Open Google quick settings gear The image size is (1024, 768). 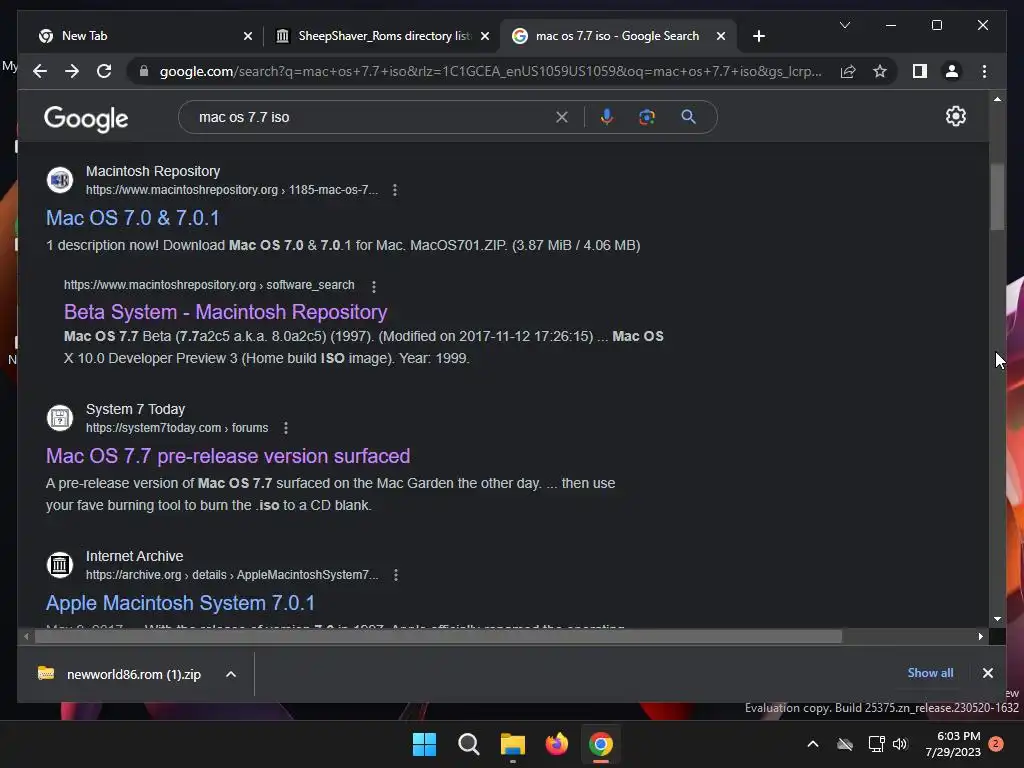coord(955,116)
